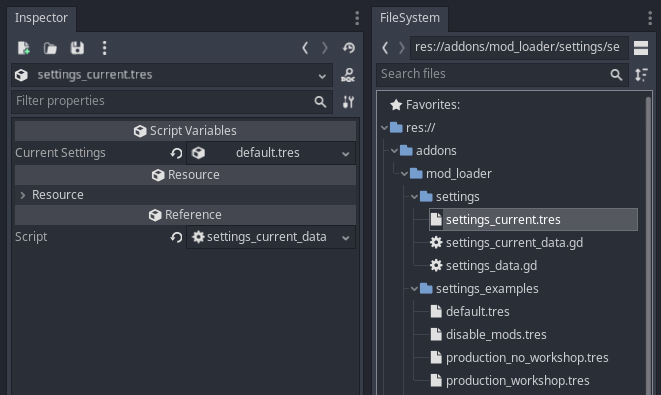Open Inspector panel three-dot menu
661x395 pixels.
pos(357,18)
